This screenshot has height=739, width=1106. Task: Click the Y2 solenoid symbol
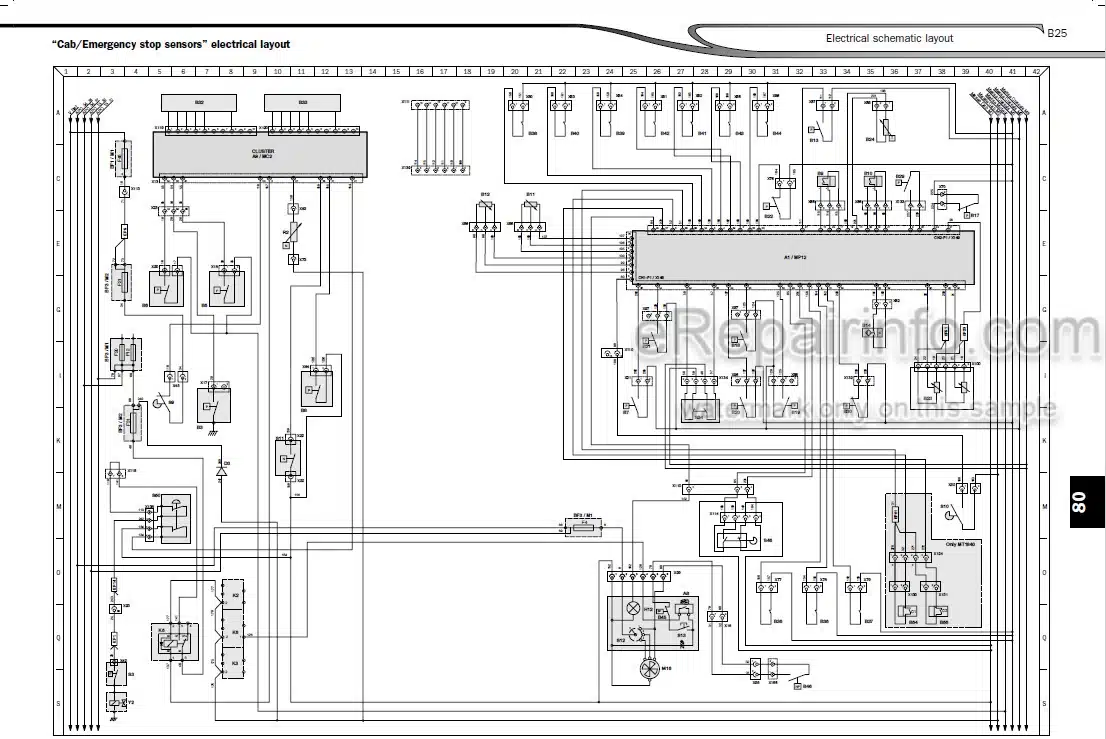(x=116, y=702)
